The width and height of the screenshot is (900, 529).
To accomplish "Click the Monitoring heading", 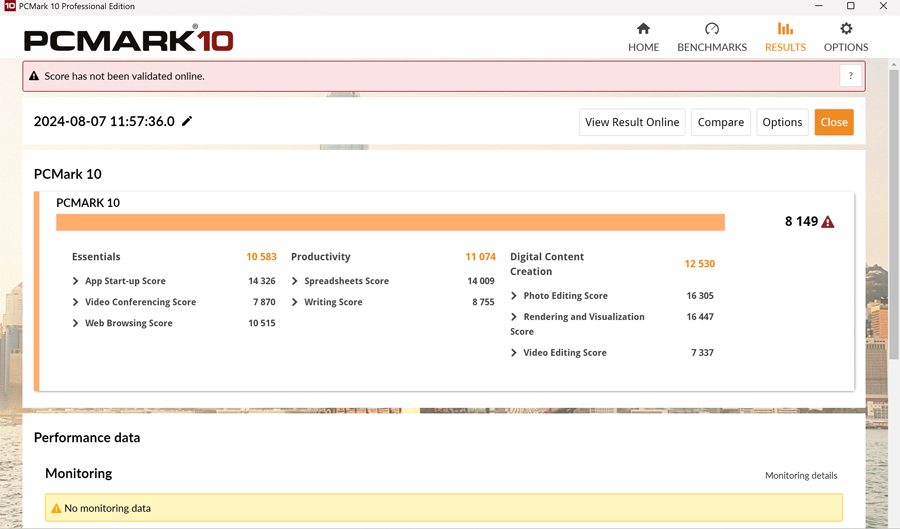I will point(79,473).
